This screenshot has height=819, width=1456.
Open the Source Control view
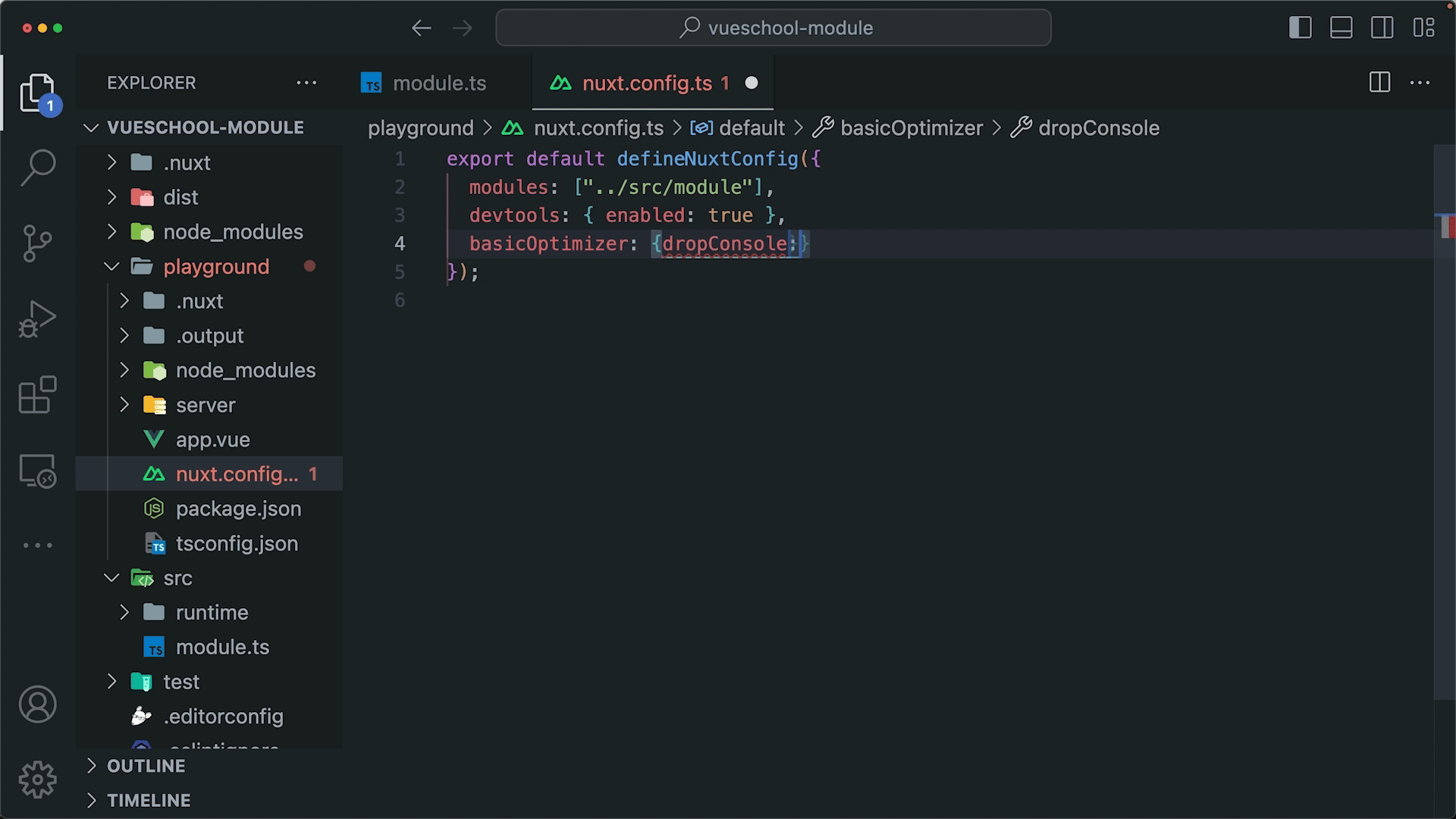pos(37,243)
